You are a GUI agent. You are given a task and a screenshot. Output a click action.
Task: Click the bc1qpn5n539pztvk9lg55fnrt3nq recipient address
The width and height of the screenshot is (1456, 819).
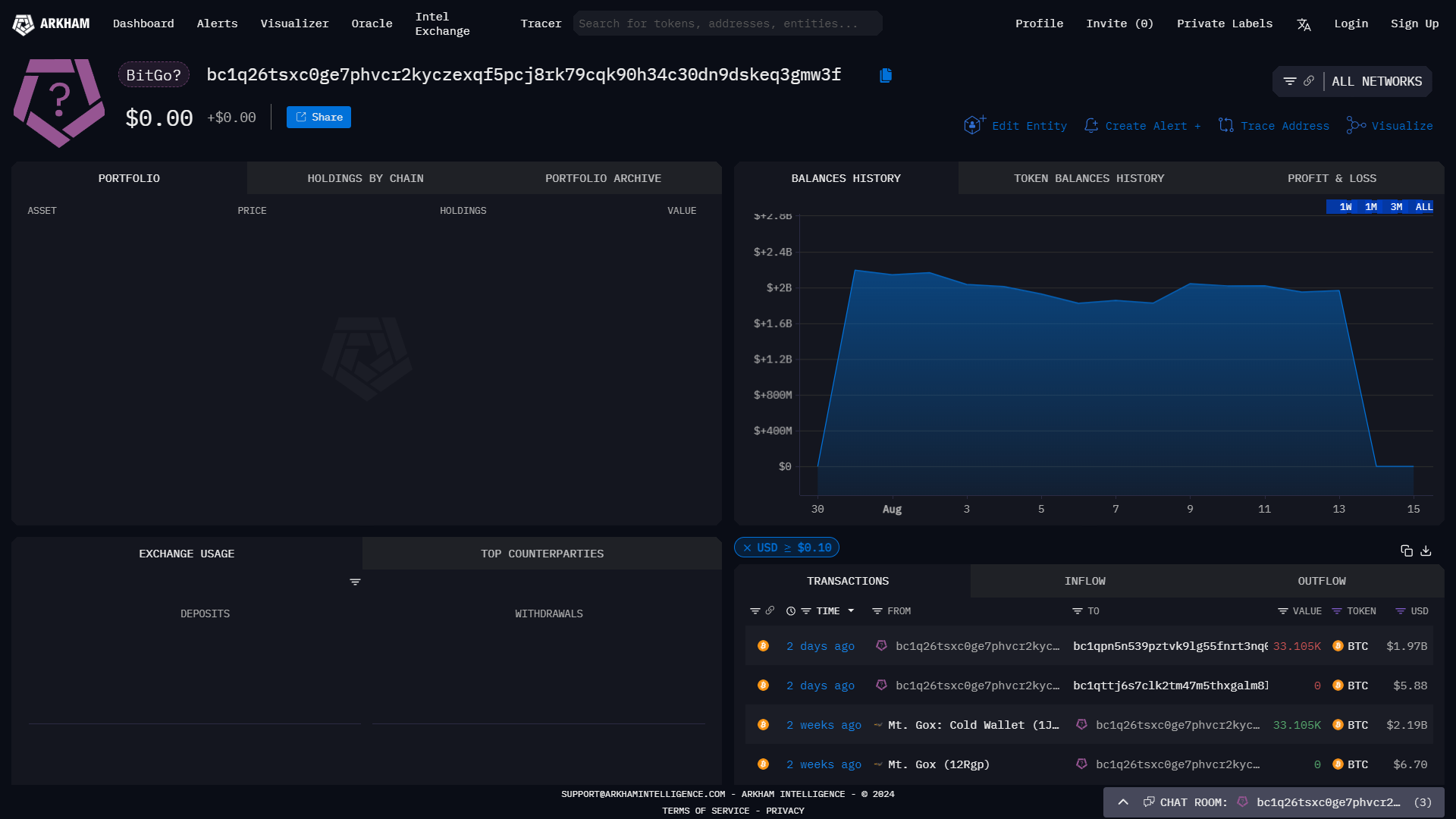point(1170,646)
